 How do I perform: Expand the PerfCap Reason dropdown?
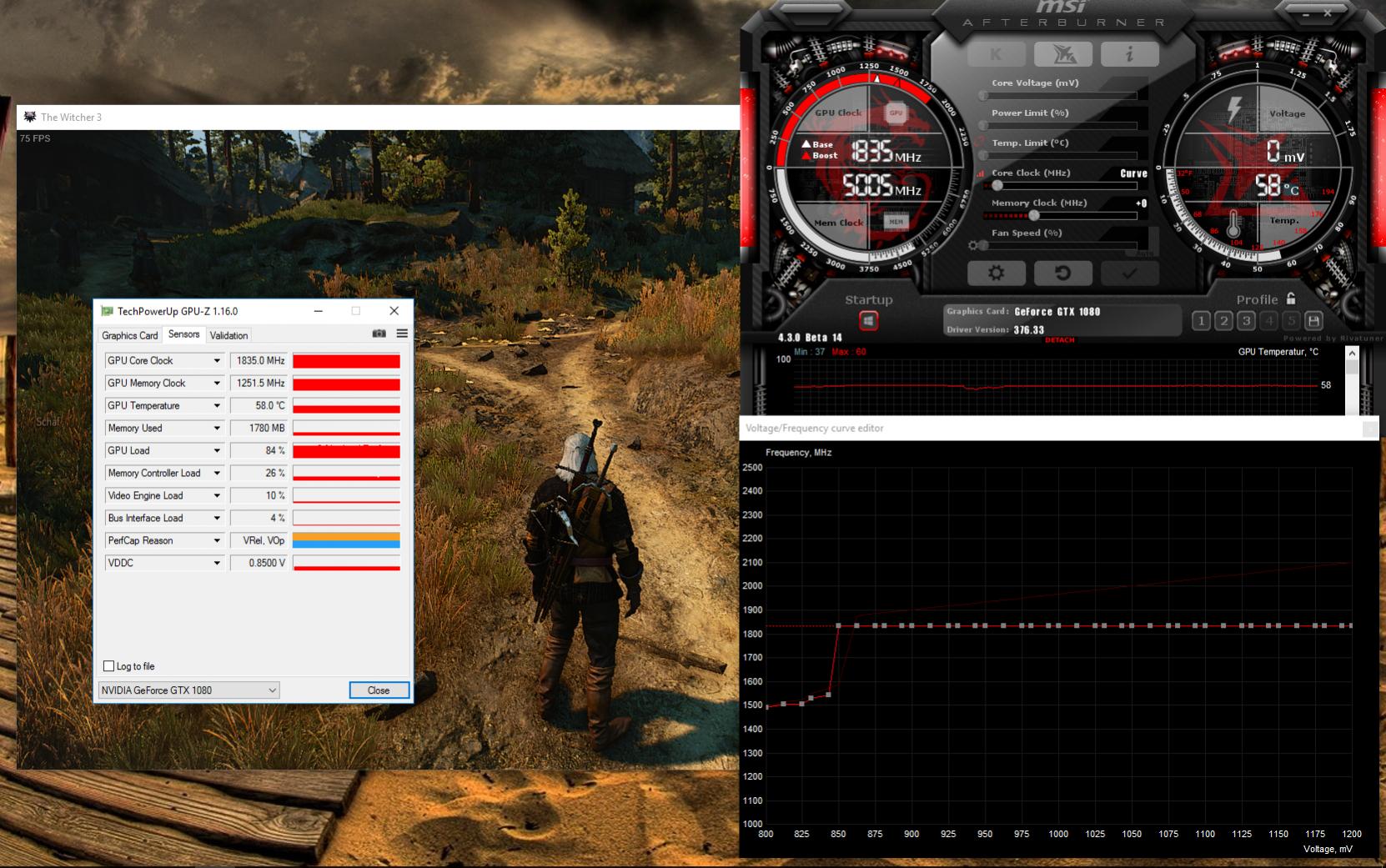click(217, 541)
